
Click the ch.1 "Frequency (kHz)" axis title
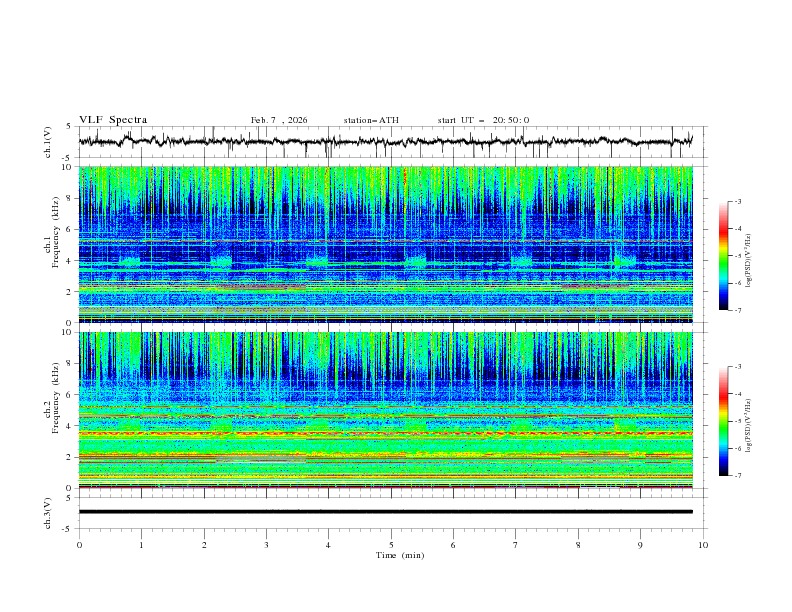pos(56,233)
